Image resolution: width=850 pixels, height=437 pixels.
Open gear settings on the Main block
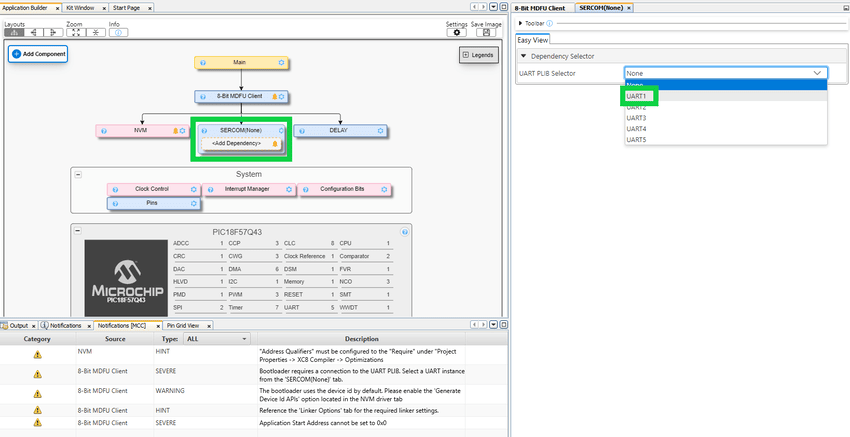tap(281, 63)
